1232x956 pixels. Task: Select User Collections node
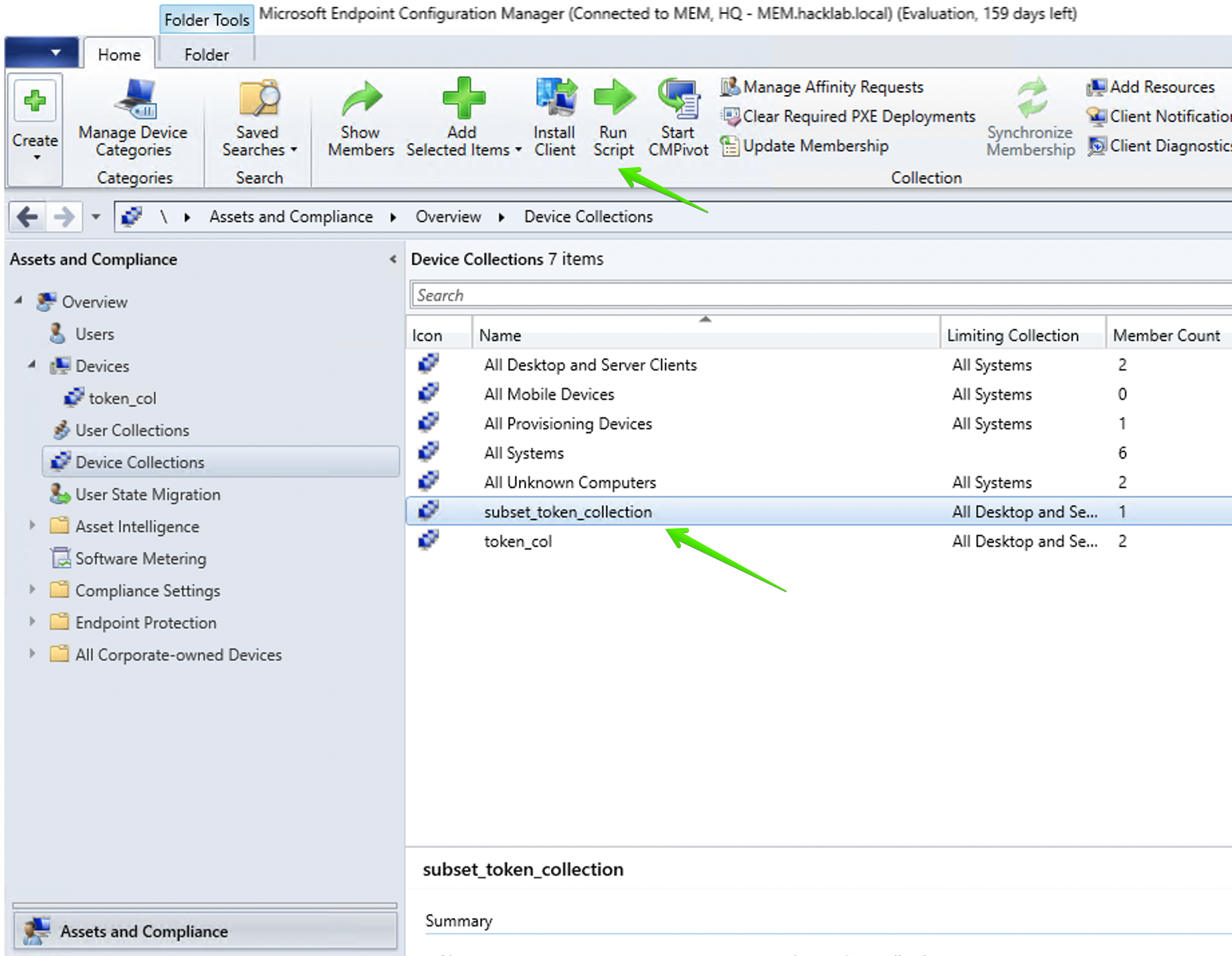pos(132,430)
